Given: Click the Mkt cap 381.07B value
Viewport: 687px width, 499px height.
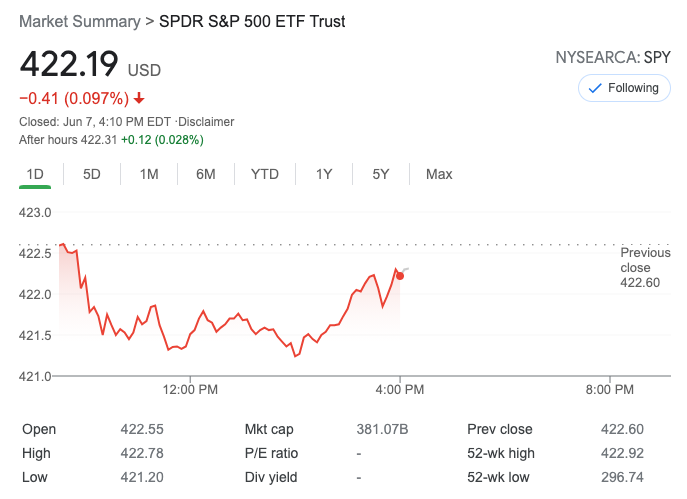Looking at the screenshot, I should point(382,429).
